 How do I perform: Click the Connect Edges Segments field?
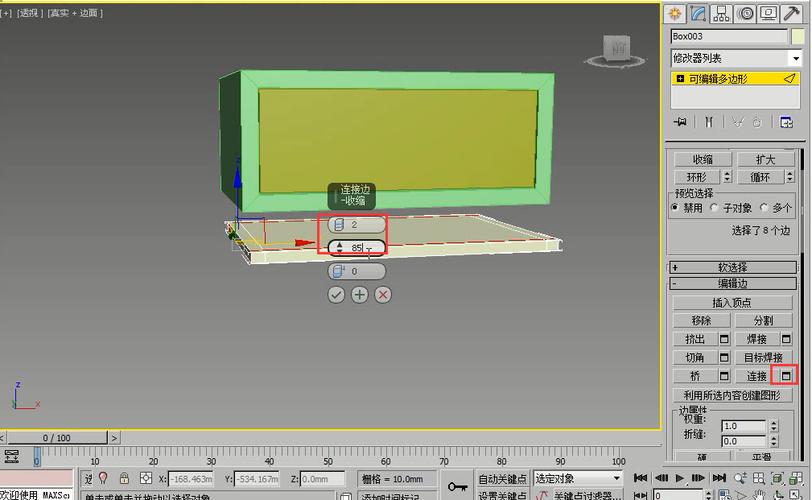pos(357,224)
